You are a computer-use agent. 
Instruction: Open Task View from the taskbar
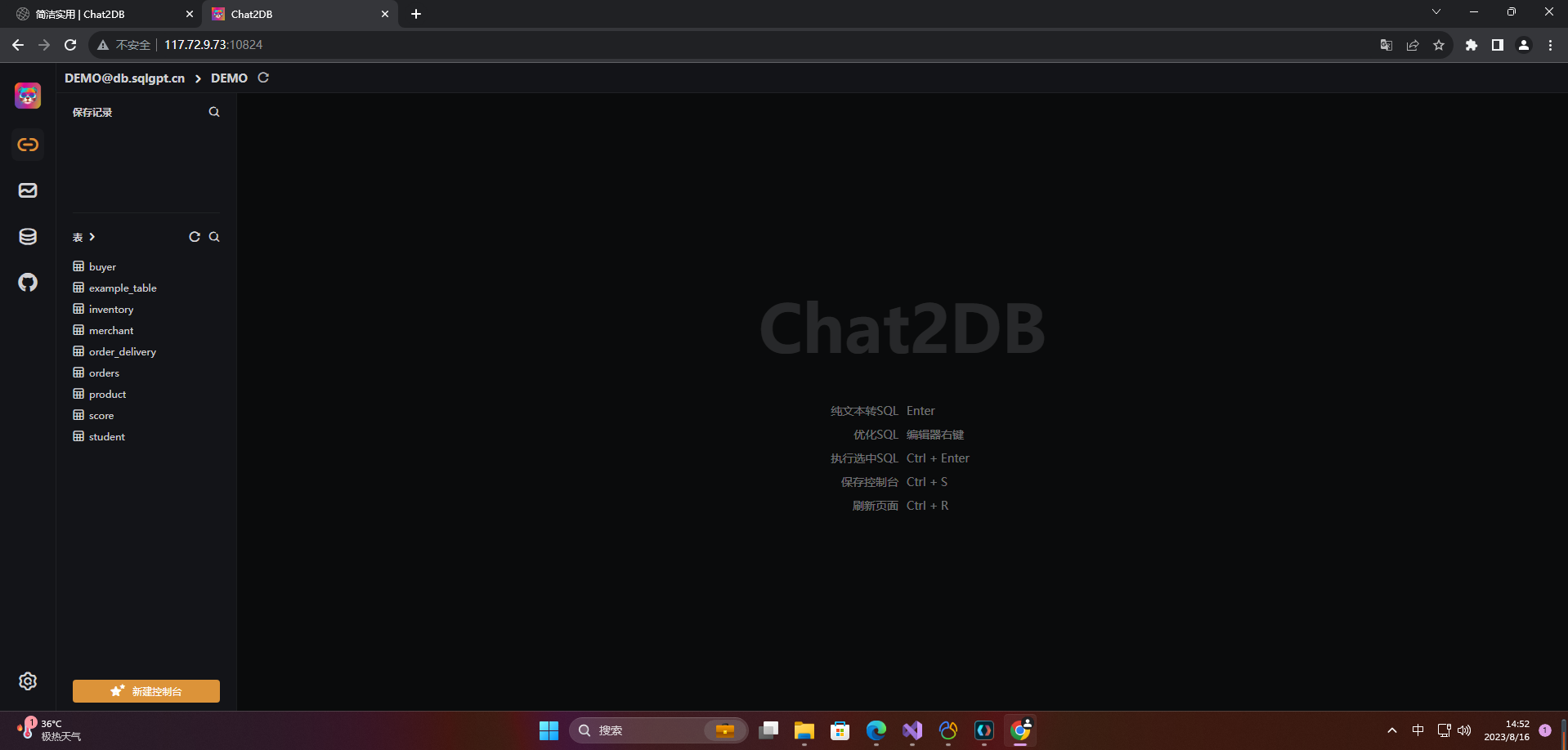point(768,730)
